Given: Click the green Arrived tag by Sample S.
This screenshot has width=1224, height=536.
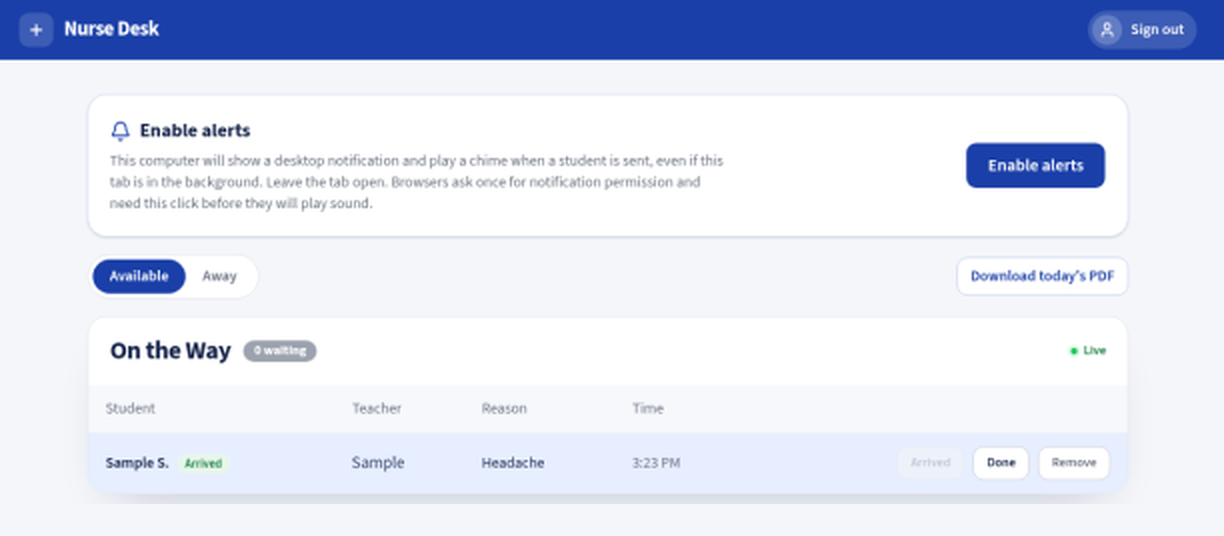Looking at the screenshot, I should [203, 463].
